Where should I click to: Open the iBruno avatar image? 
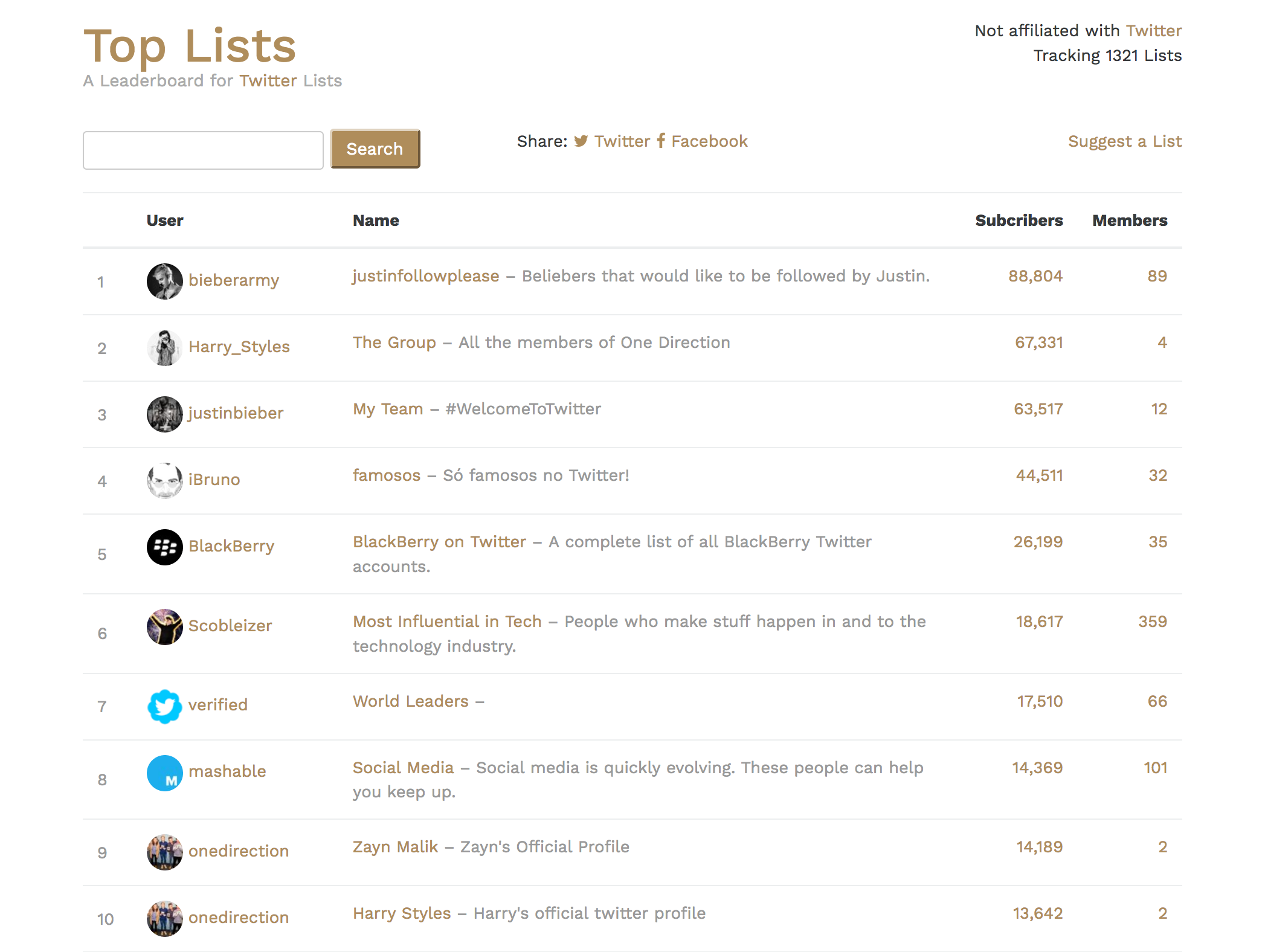[x=164, y=480]
